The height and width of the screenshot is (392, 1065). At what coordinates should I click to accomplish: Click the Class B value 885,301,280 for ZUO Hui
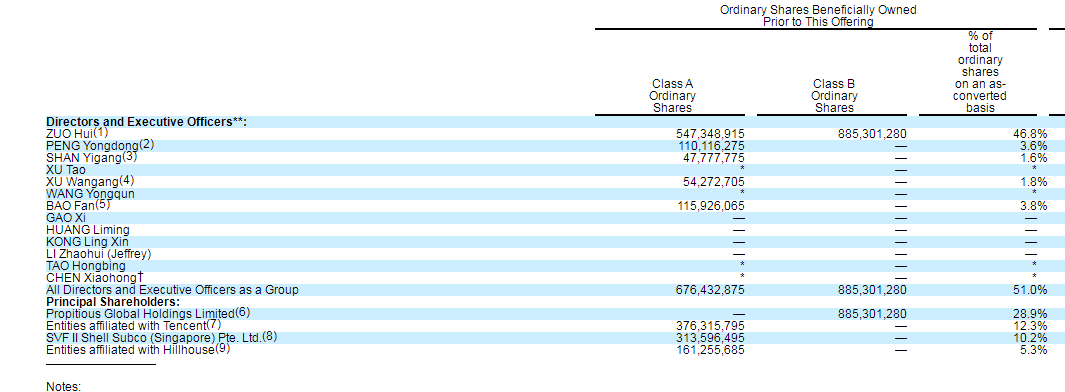pos(873,134)
